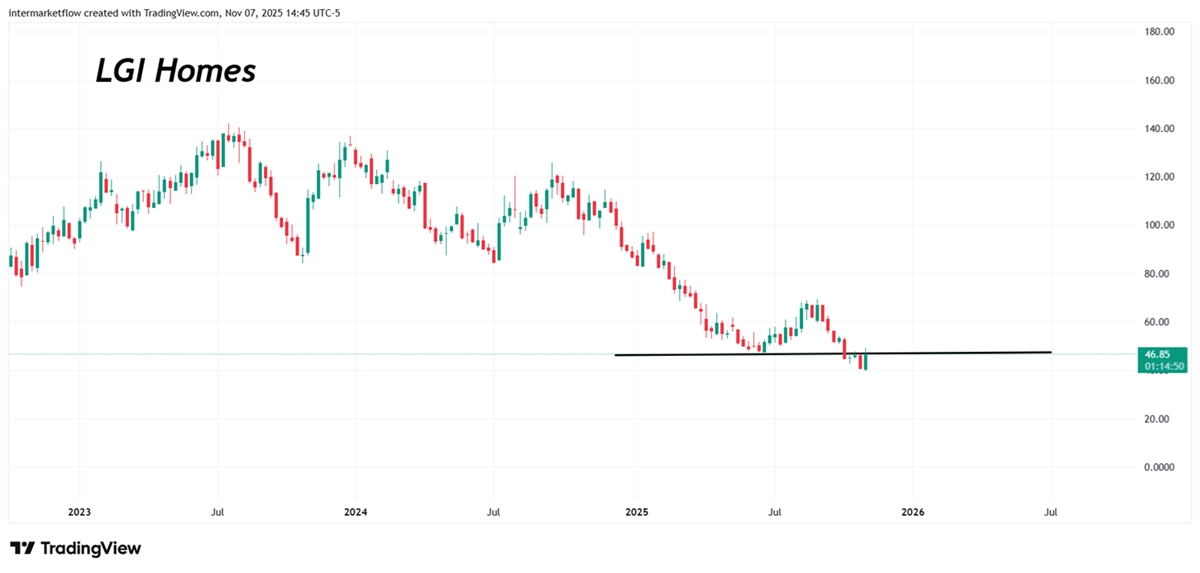Click the Jul label between 2023 and 2024
The height and width of the screenshot is (573, 1200).
(x=217, y=512)
